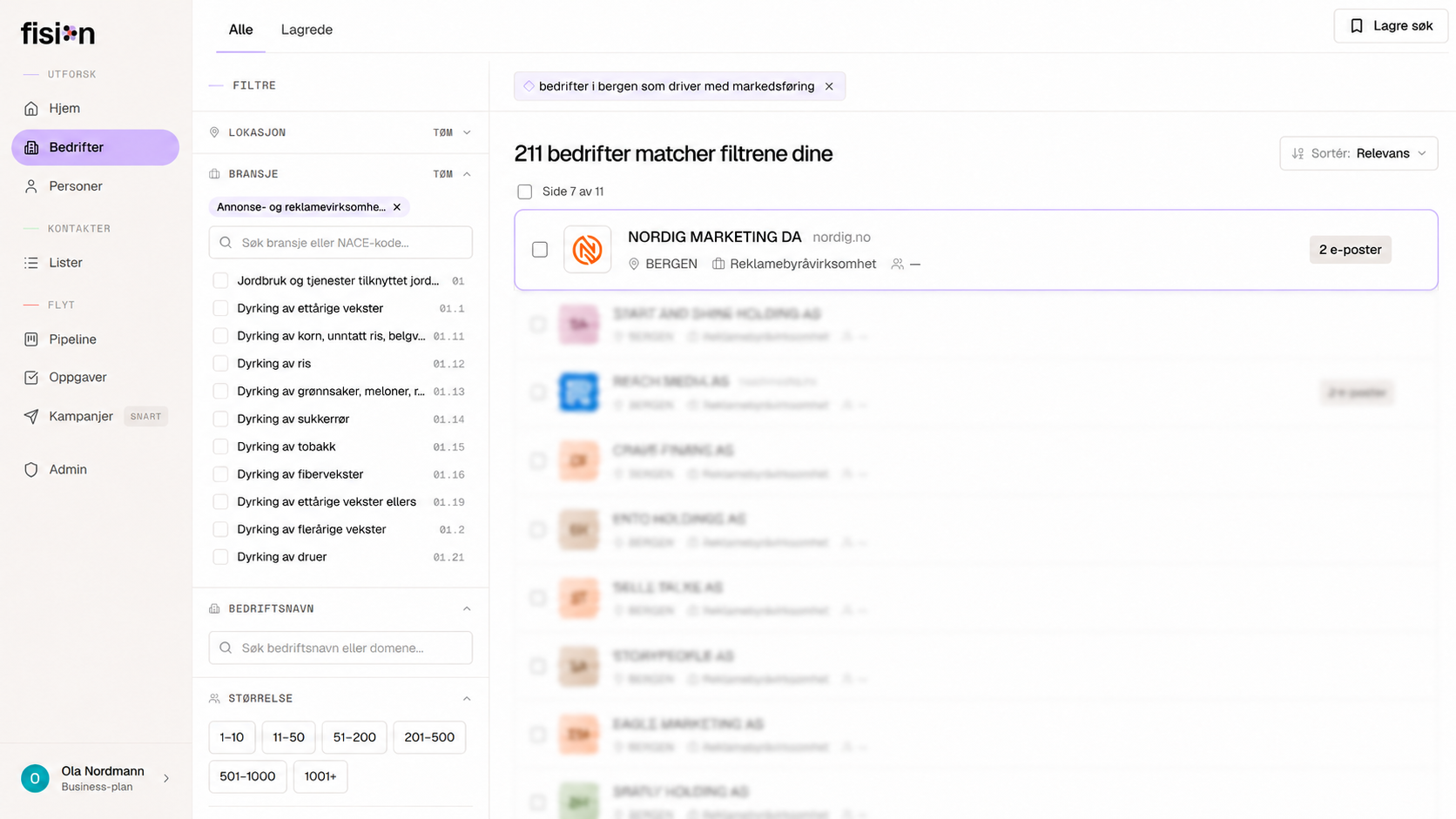Toggle the select-all checkbox beside Side 7 av 11
Image resolution: width=1456 pixels, height=819 pixels.
pyautogui.click(x=524, y=191)
